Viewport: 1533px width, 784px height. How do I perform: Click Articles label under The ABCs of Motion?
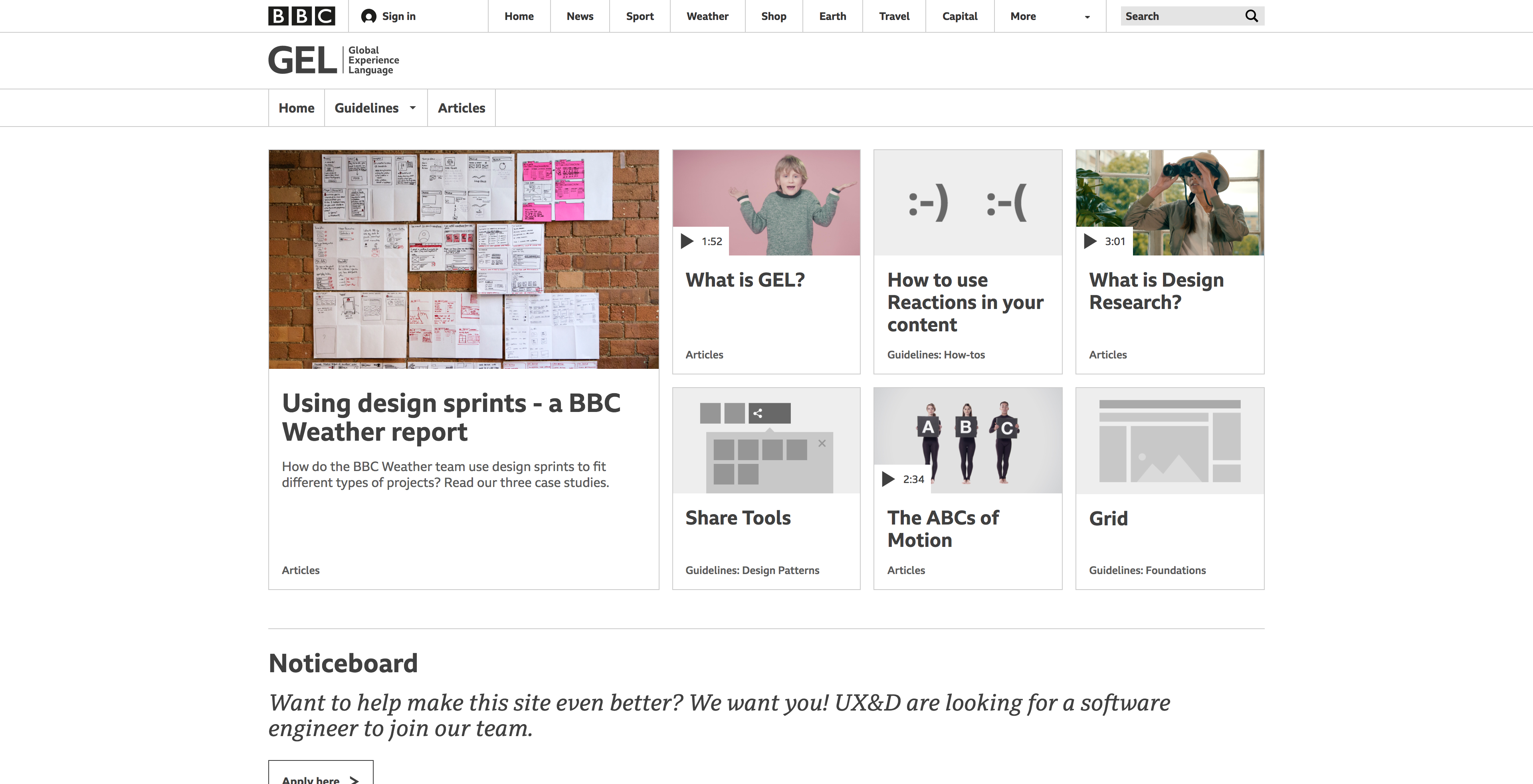tap(906, 570)
